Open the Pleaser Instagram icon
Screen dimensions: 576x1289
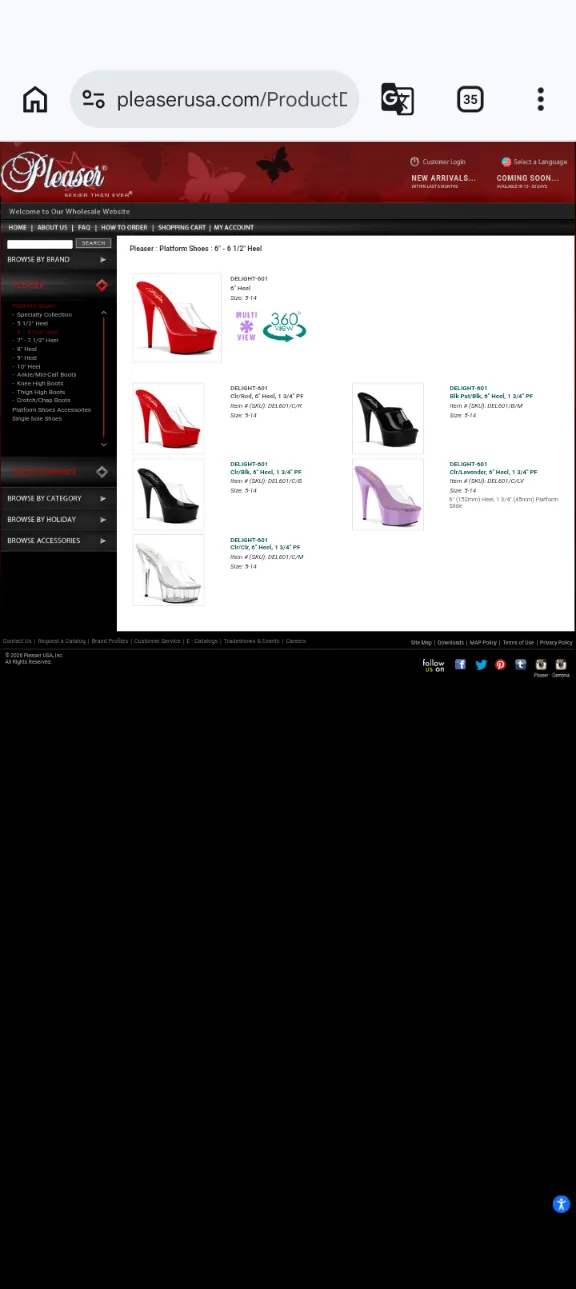pyautogui.click(x=541, y=664)
